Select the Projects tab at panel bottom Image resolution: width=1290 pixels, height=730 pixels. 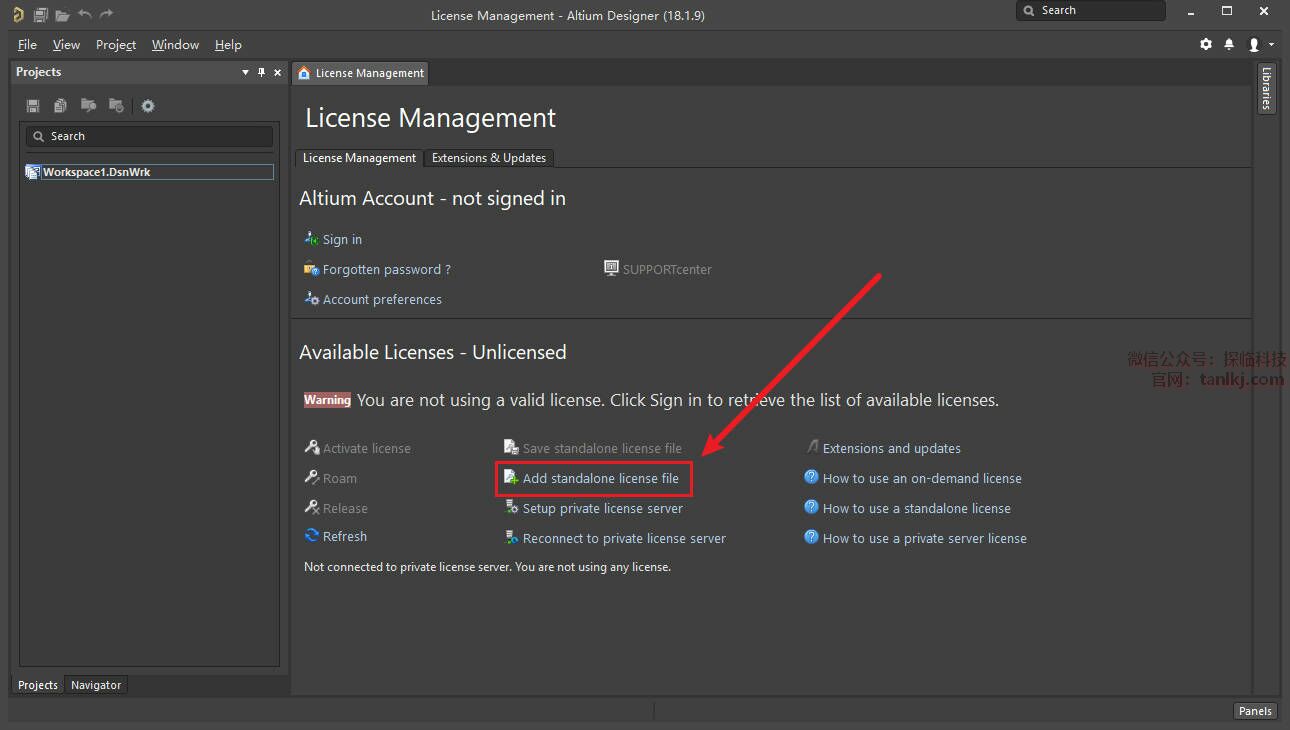38,685
